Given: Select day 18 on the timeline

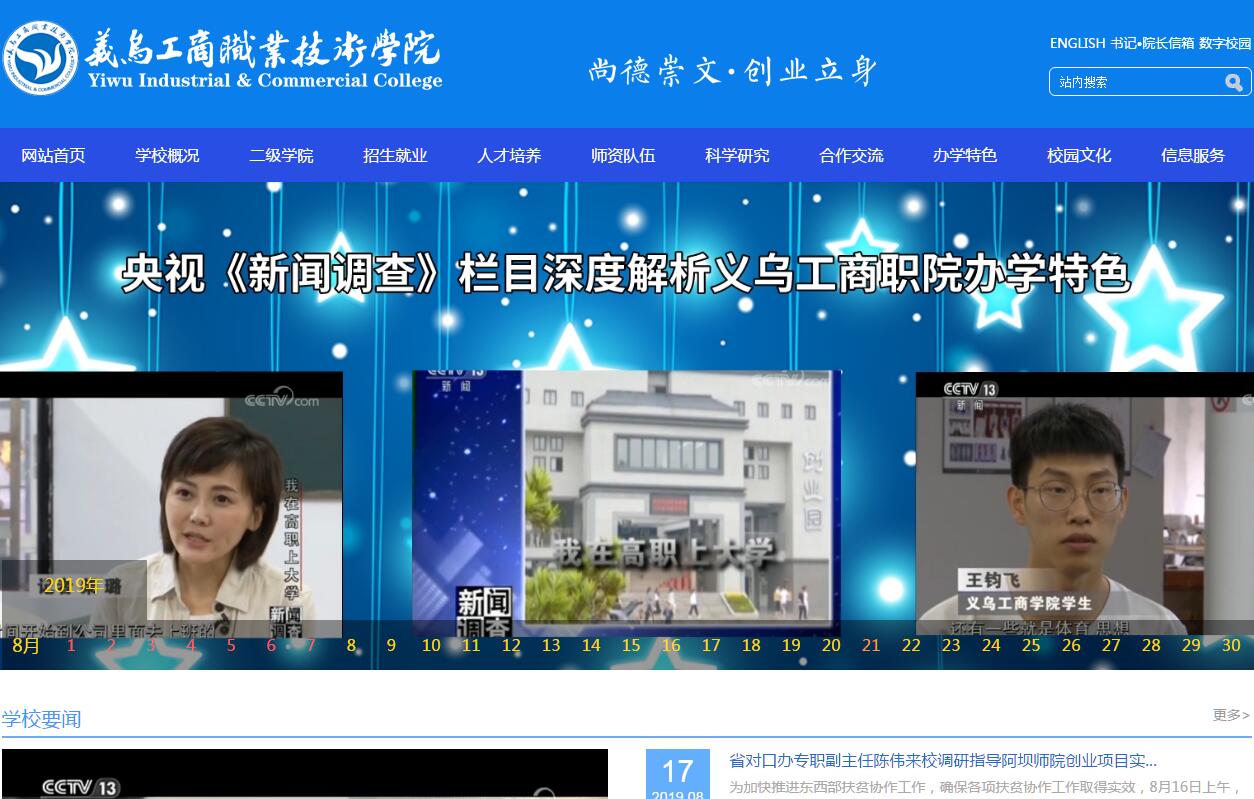Looking at the screenshot, I should click(x=751, y=645).
